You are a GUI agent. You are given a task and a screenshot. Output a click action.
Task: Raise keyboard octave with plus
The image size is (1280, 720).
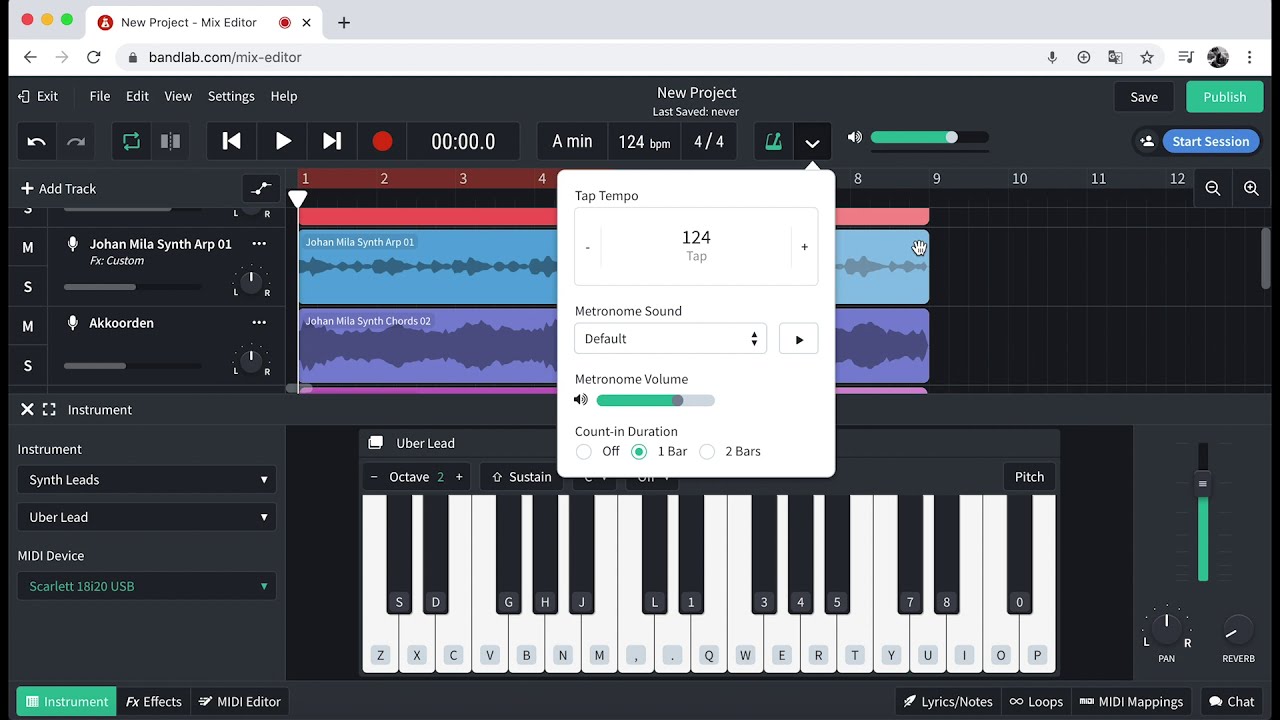(x=459, y=477)
